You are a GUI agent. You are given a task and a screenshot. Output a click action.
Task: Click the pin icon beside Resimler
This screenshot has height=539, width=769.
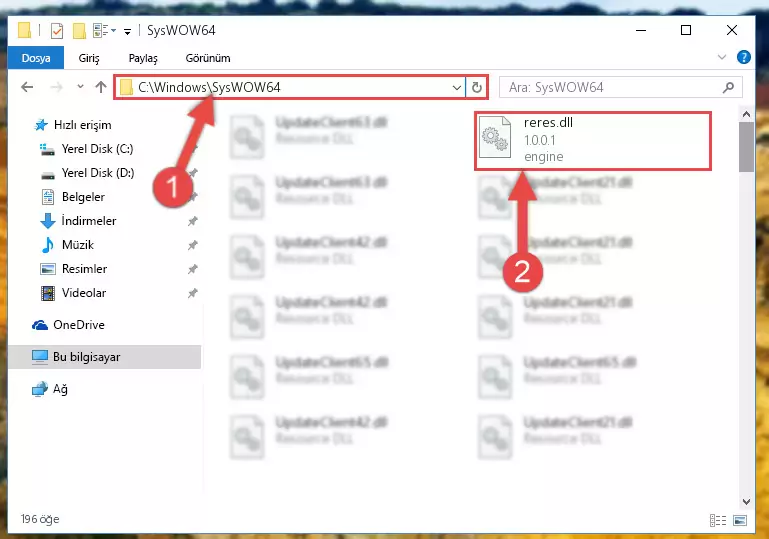(193, 269)
